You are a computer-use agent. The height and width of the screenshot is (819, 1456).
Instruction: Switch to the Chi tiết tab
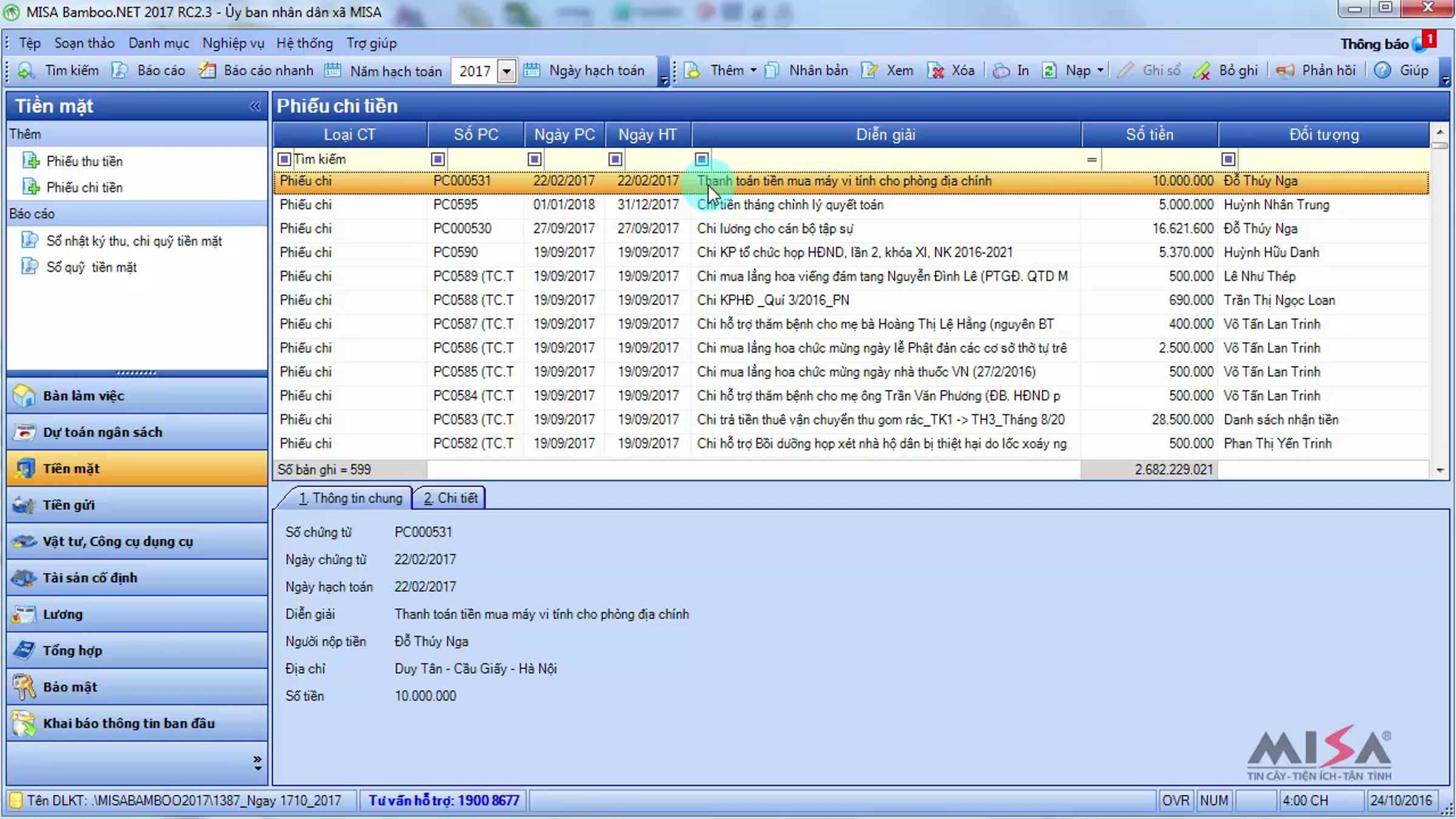[x=450, y=498]
